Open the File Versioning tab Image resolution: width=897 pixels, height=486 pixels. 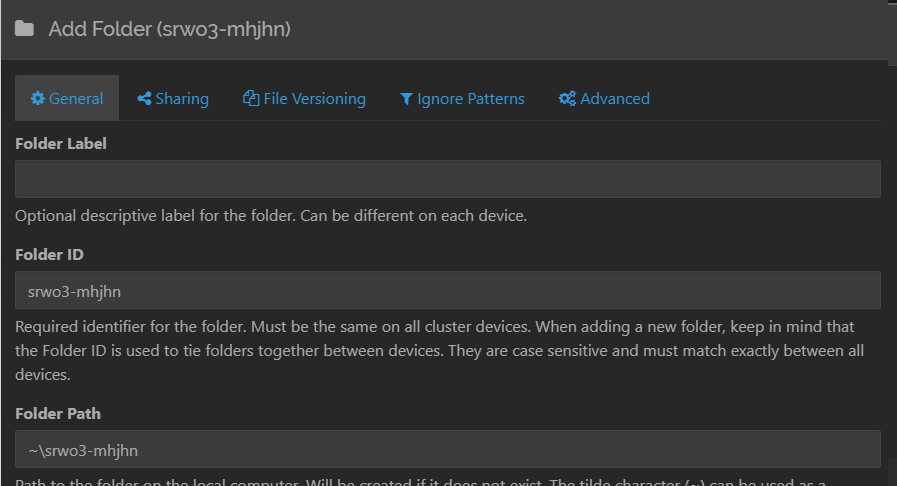(x=314, y=98)
